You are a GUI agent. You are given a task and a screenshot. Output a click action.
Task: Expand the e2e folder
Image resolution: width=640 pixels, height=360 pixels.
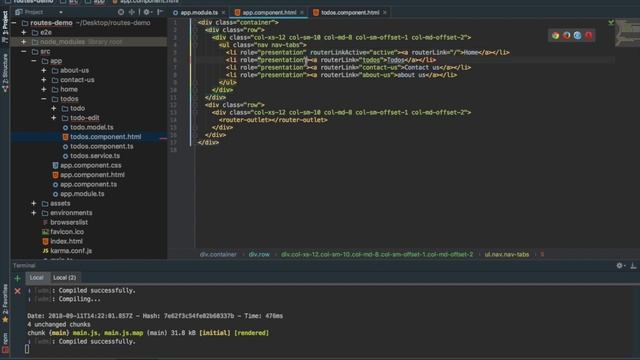coord(24,32)
